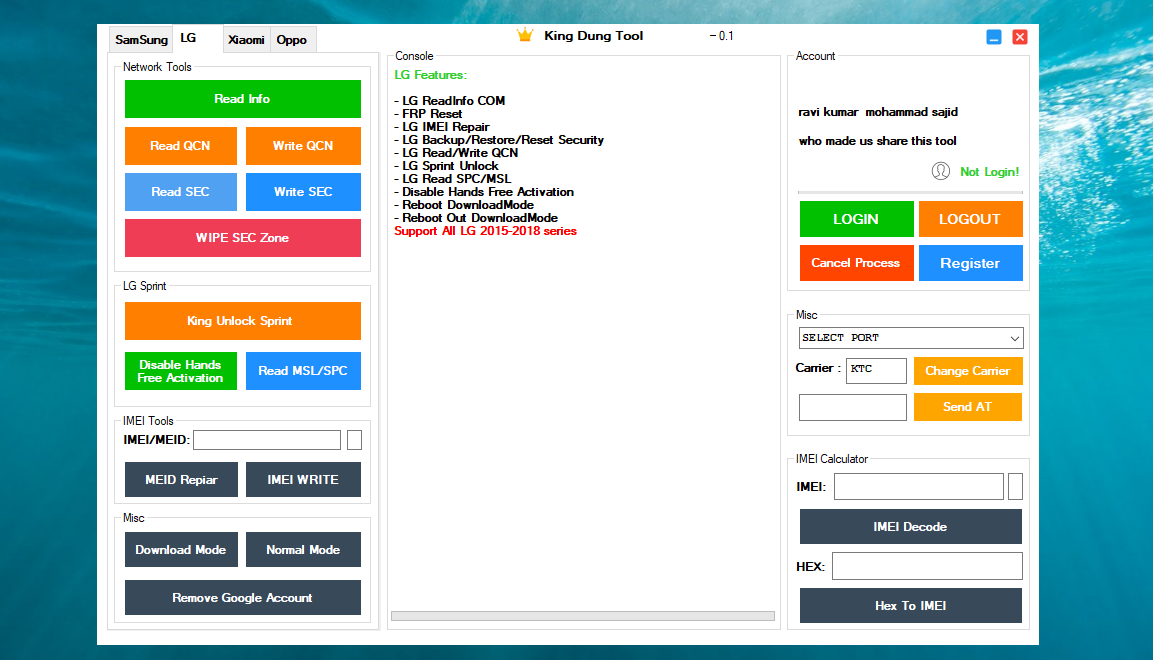Viewport: 1153px width, 660px height.
Task: Click 'LG Read SPC/MSL' console line
Action: tap(453, 179)
